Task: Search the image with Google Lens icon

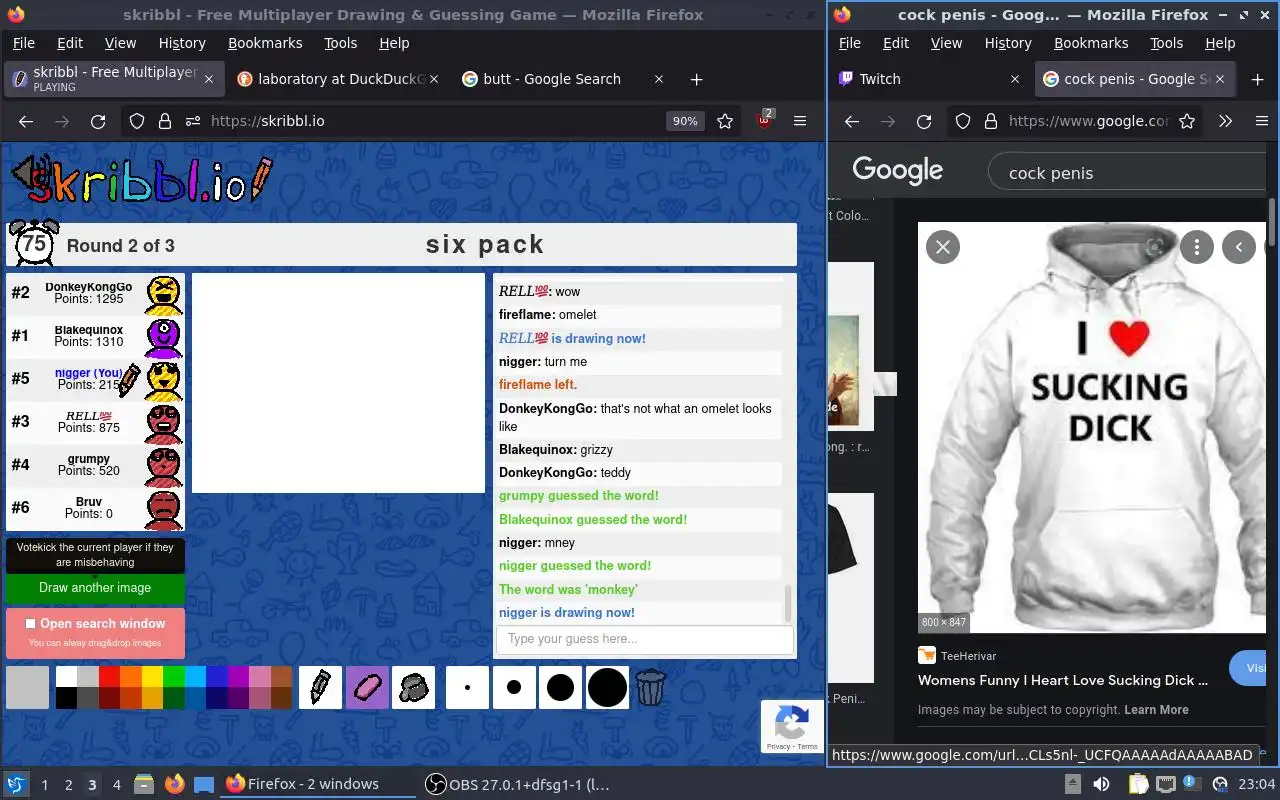Action: coord(1154,247)
